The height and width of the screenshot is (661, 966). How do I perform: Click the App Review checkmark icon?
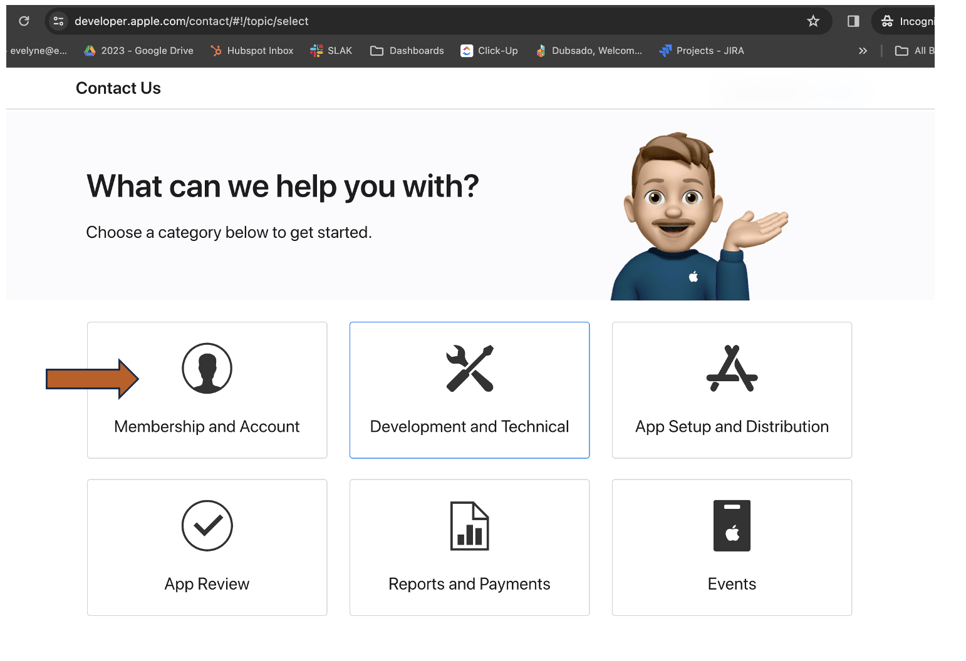(207, 526)
